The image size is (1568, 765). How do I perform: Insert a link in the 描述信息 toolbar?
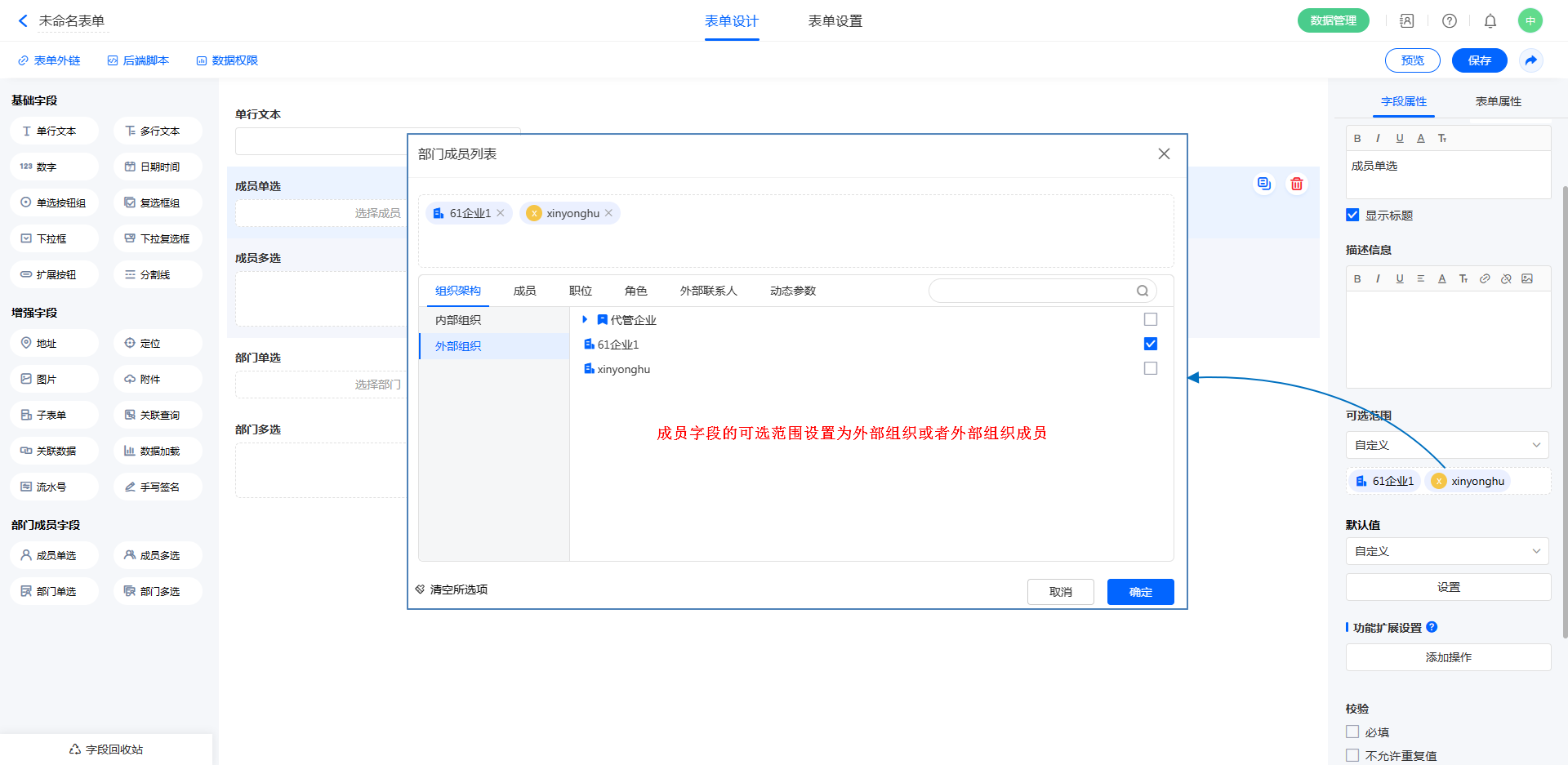pos(1485,278)
